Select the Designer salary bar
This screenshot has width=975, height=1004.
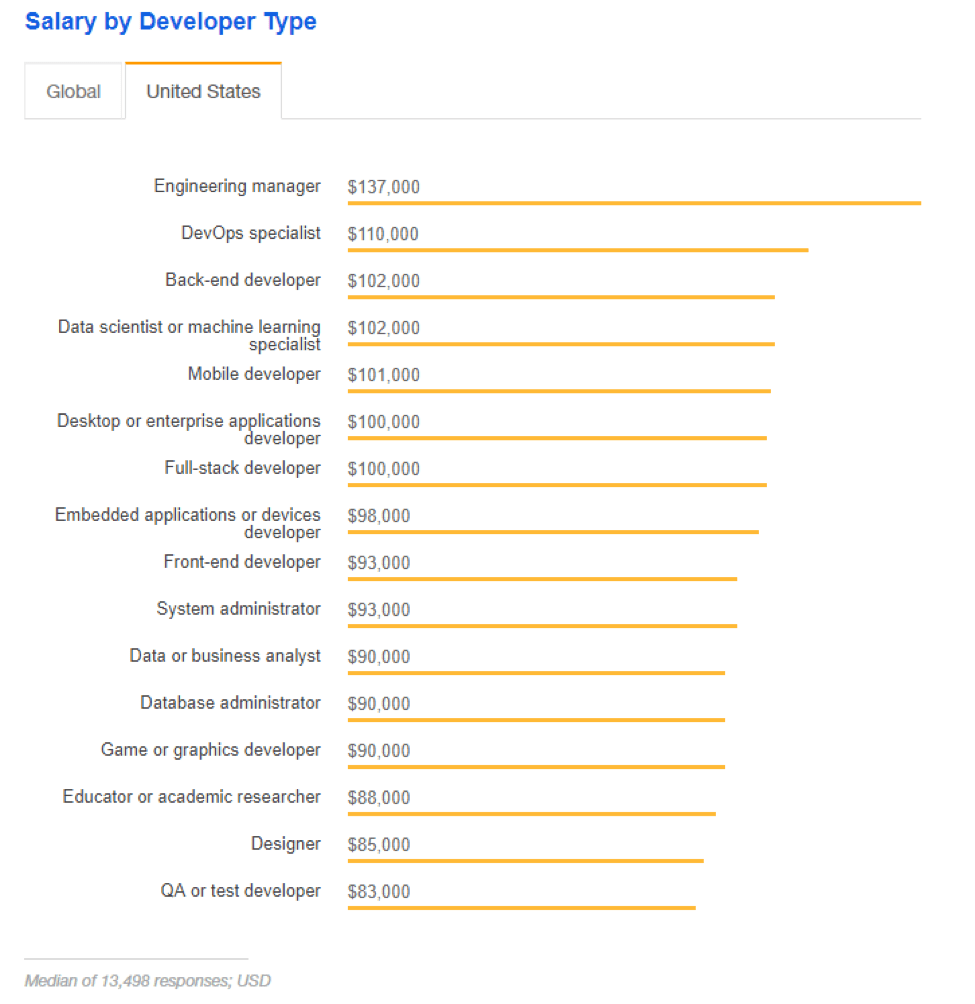[x=525, y=859]
